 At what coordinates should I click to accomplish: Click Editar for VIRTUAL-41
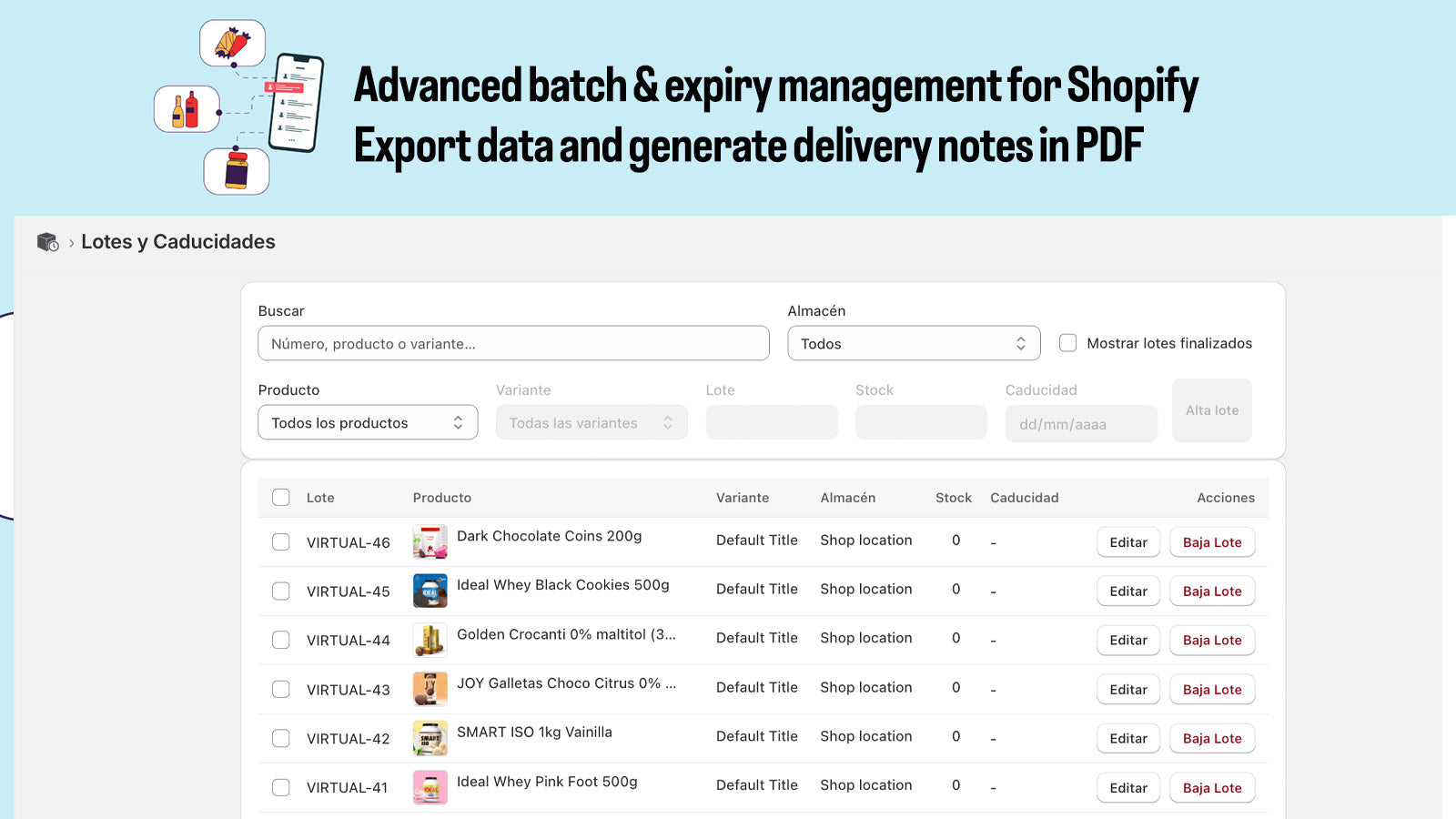click(1128, 787)
